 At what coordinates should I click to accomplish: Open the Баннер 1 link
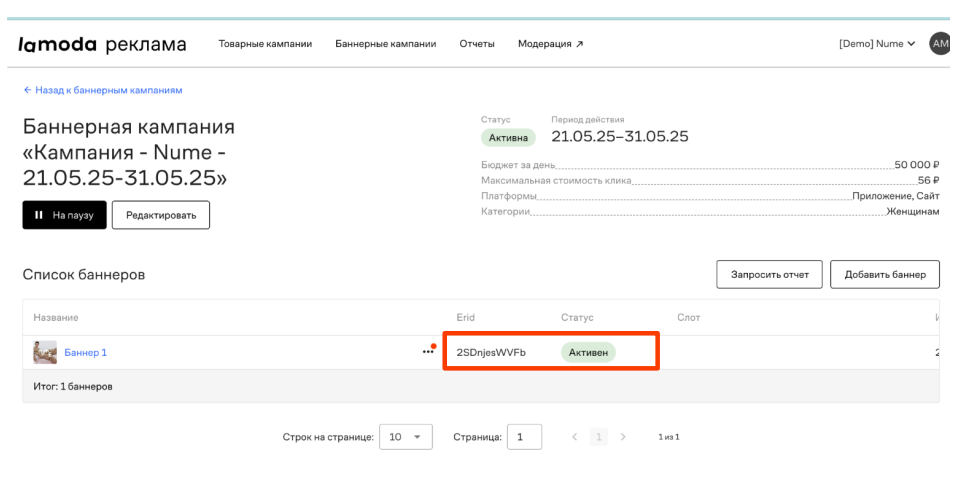[86, 352]
